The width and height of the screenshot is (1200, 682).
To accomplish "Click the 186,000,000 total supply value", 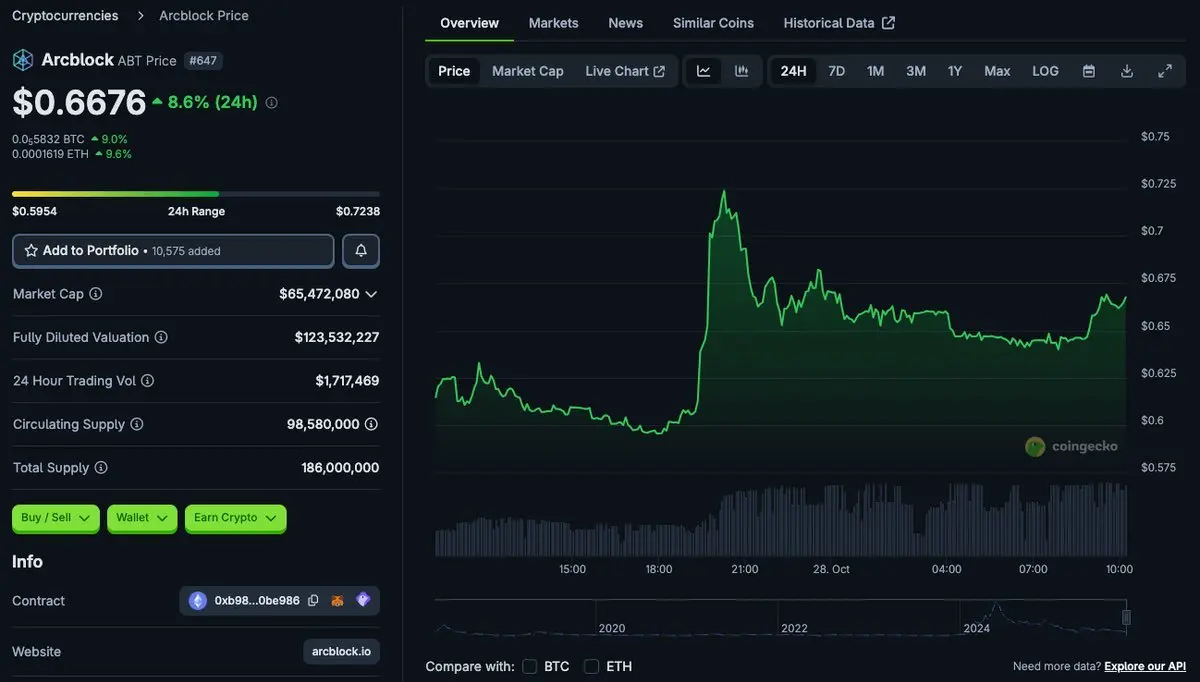I will click(x=340, y=468).
